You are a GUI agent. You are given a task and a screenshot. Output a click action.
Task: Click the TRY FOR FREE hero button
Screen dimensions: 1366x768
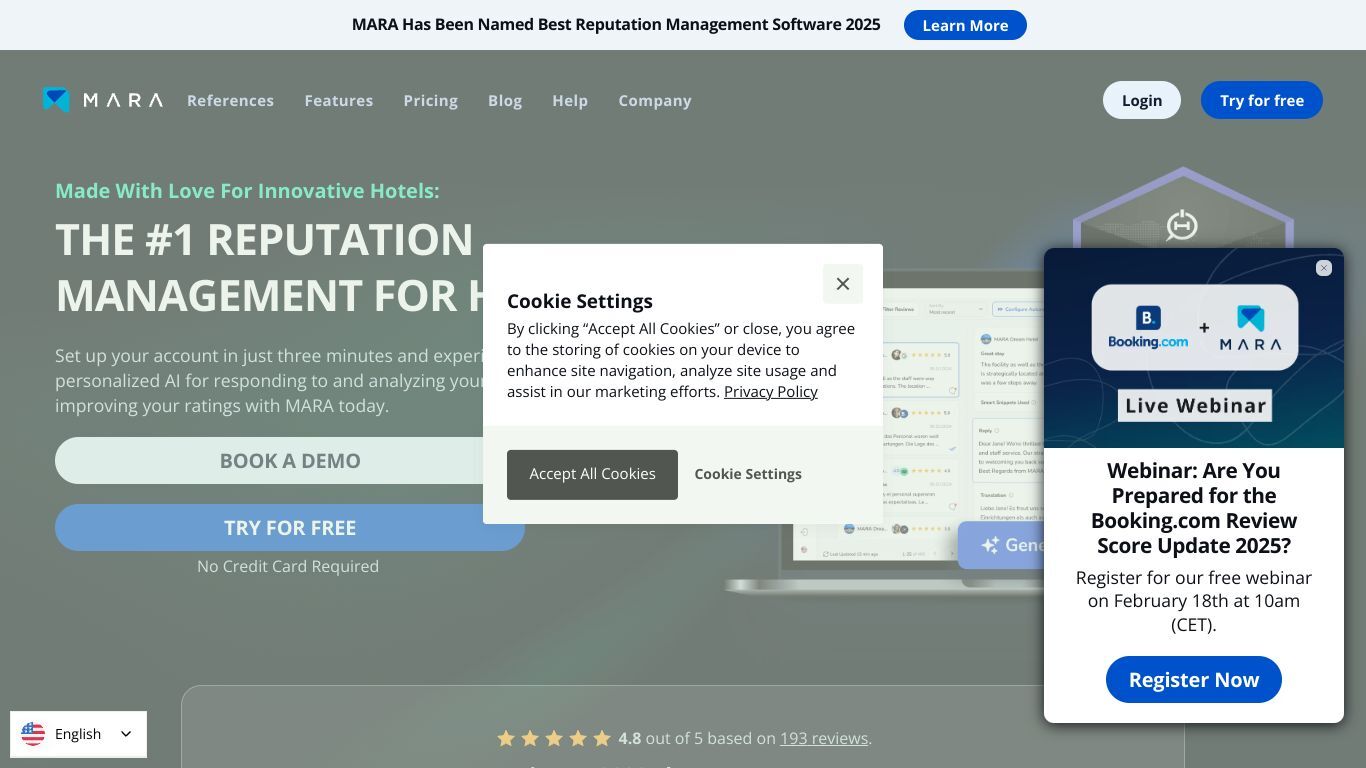coord(290,528)
